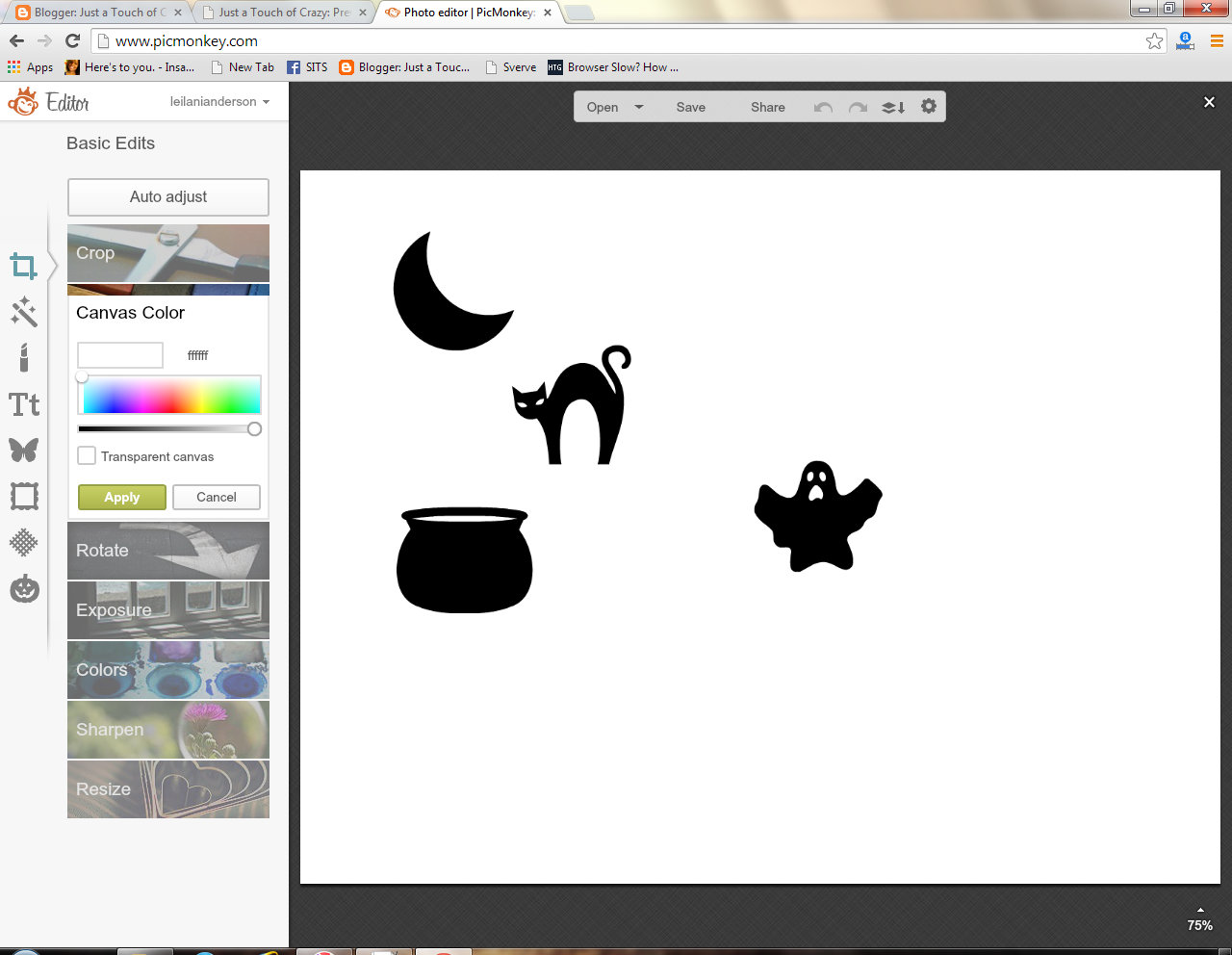Screen dimensions: 1232x955
Task: Expand the zoom level arrow above 75%
Action: point(1200,910)
